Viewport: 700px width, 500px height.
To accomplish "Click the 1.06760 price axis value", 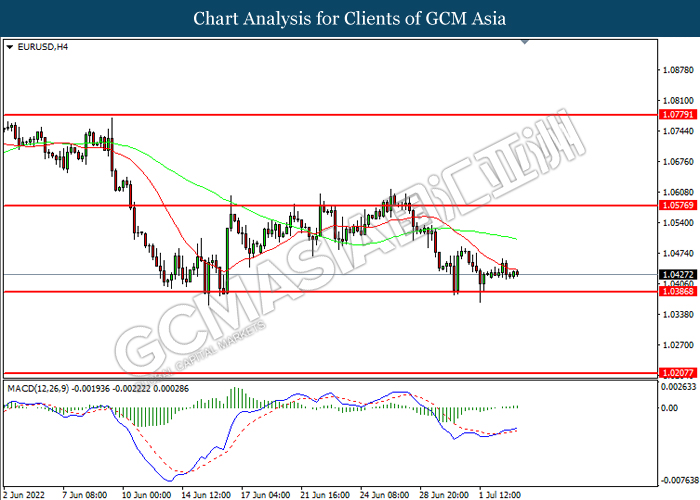I will pyautogui.click(x=678, y=162).
